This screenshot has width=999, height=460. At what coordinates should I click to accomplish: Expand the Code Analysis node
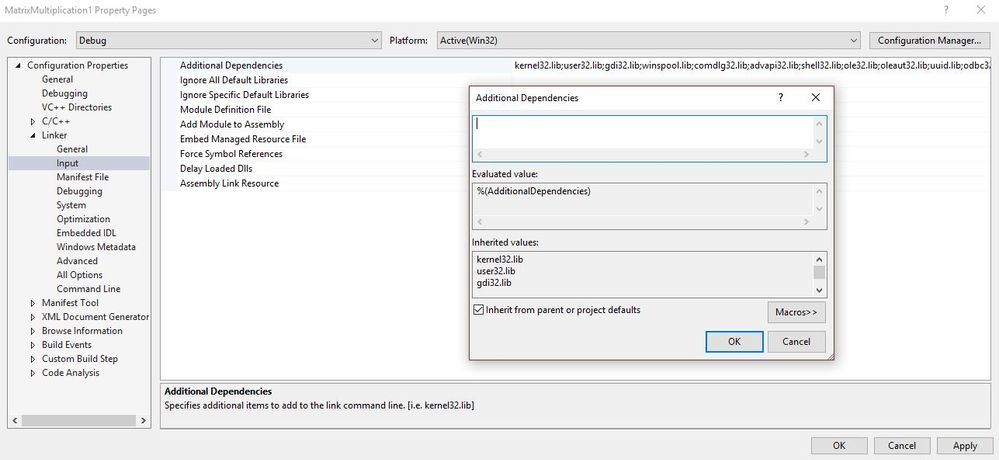coord(32,373)
